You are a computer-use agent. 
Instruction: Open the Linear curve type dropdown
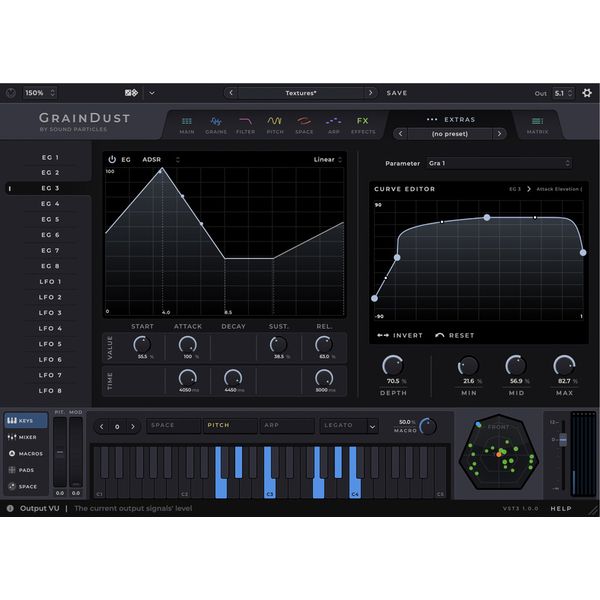[328, 159]
